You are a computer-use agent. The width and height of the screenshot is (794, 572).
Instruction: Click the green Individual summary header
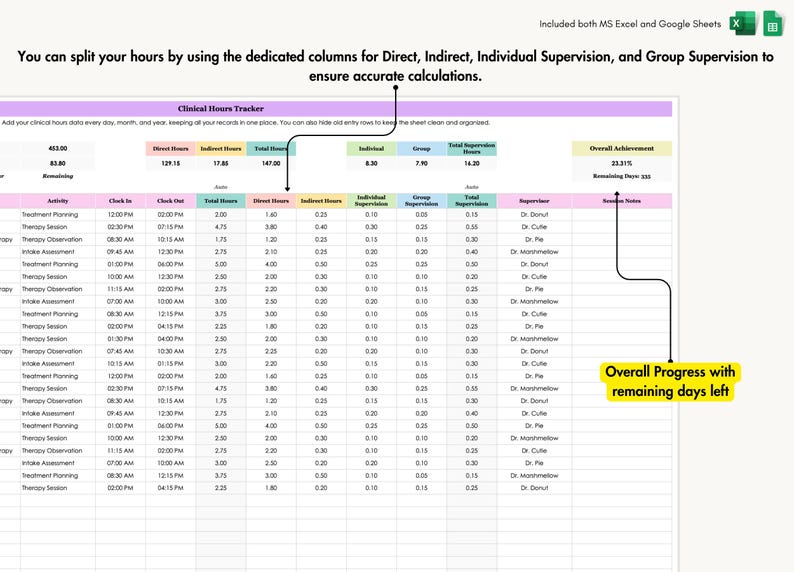pos(371,148)
